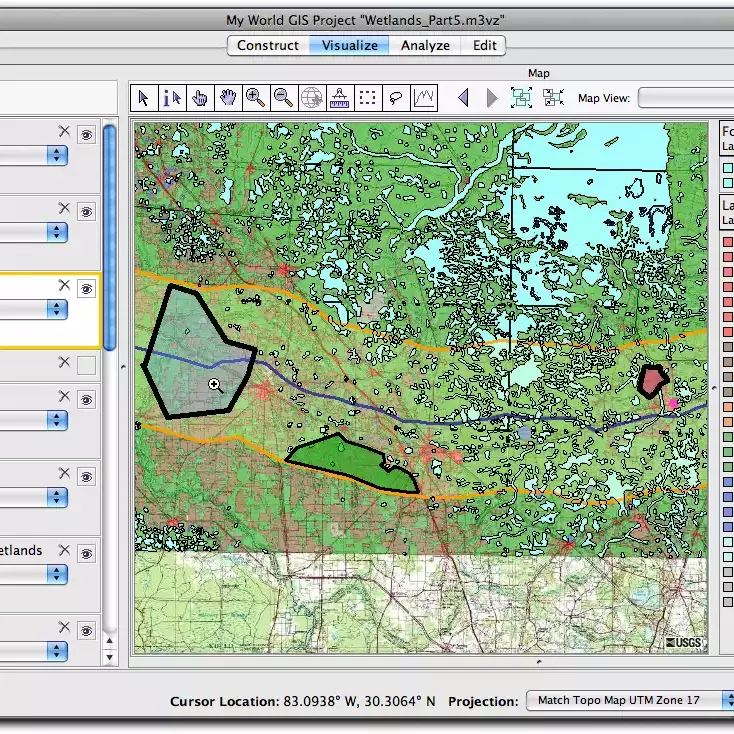Switch to the Construct tab
Image resolution: width=734 pixels, height=734 pixels.
coord(267,45)
